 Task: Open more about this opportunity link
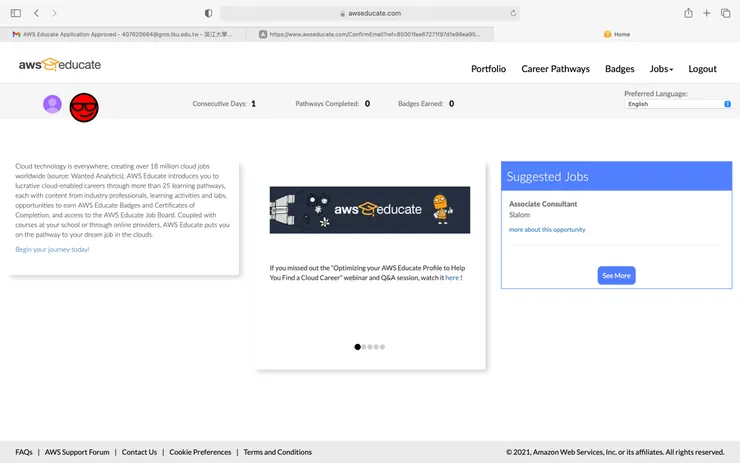pyautogui.click(x=547, y=229)
